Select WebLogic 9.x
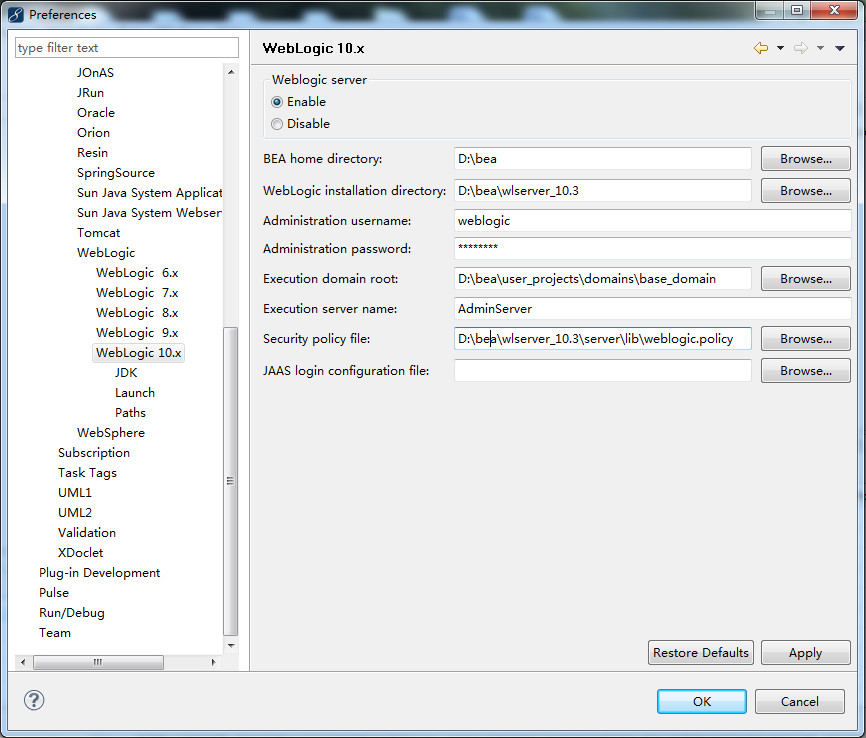The width and height of the screenshot is (866, 738). (137, 333)
